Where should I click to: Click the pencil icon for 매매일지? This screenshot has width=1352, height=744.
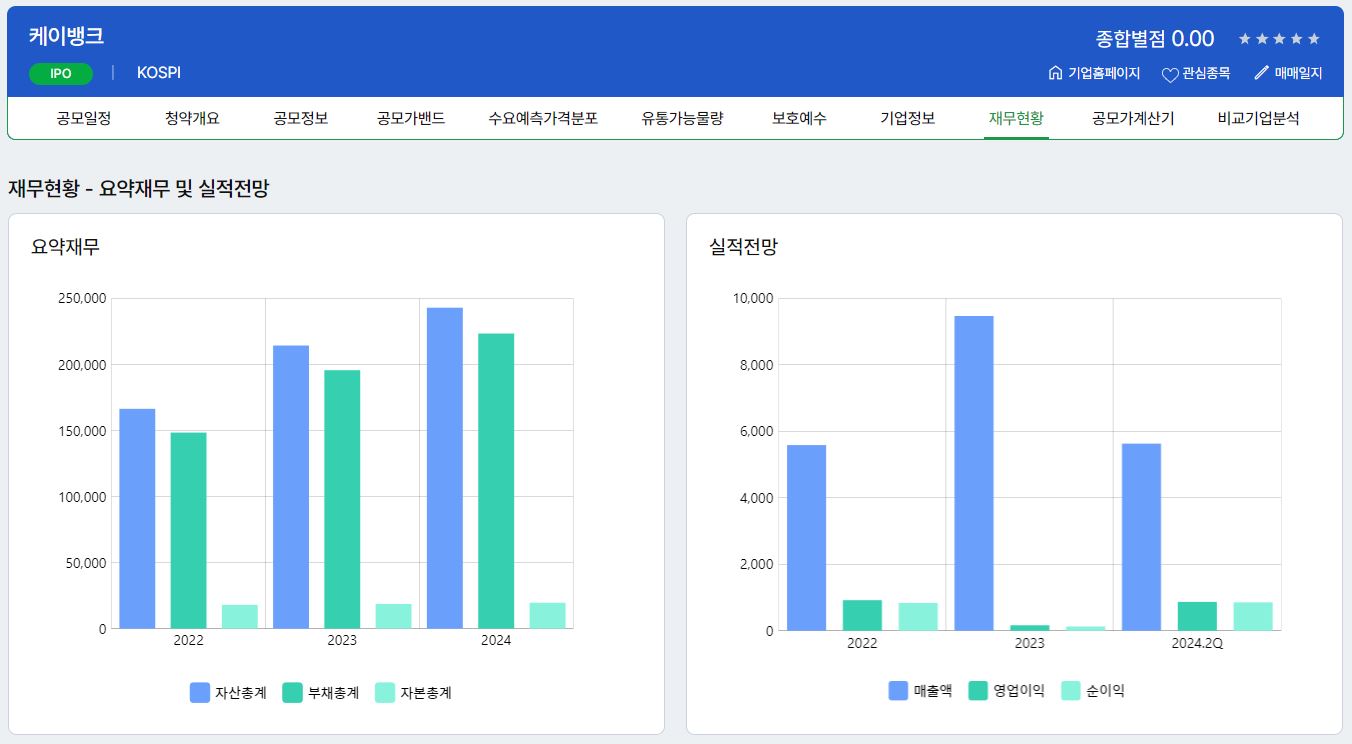tap(1261, 73)
